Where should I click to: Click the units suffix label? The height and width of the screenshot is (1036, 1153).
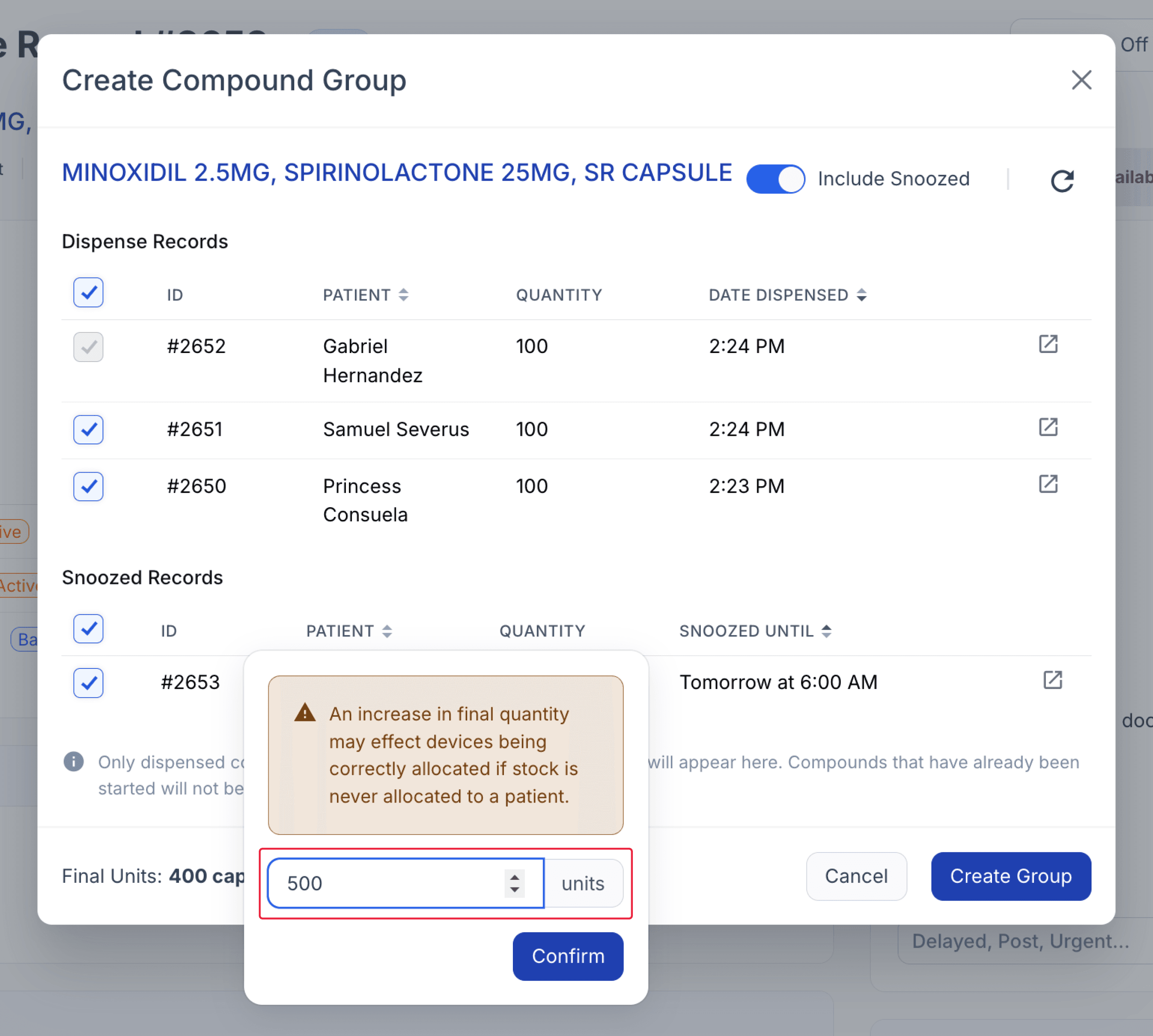(583, 883)
